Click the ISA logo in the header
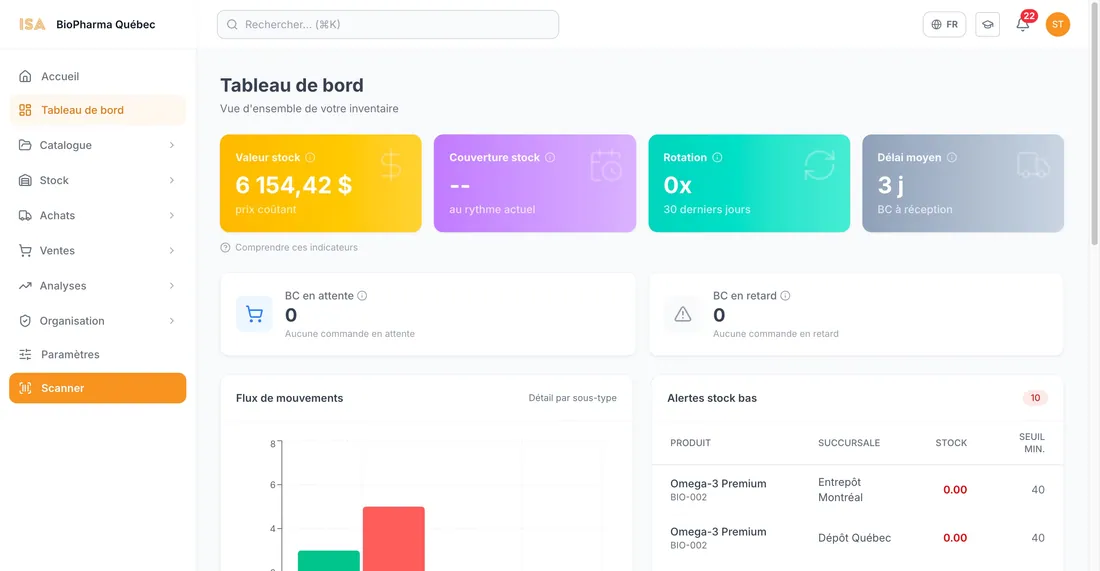The height and width of the screenshot is (571, 1100). click(32, 25)
